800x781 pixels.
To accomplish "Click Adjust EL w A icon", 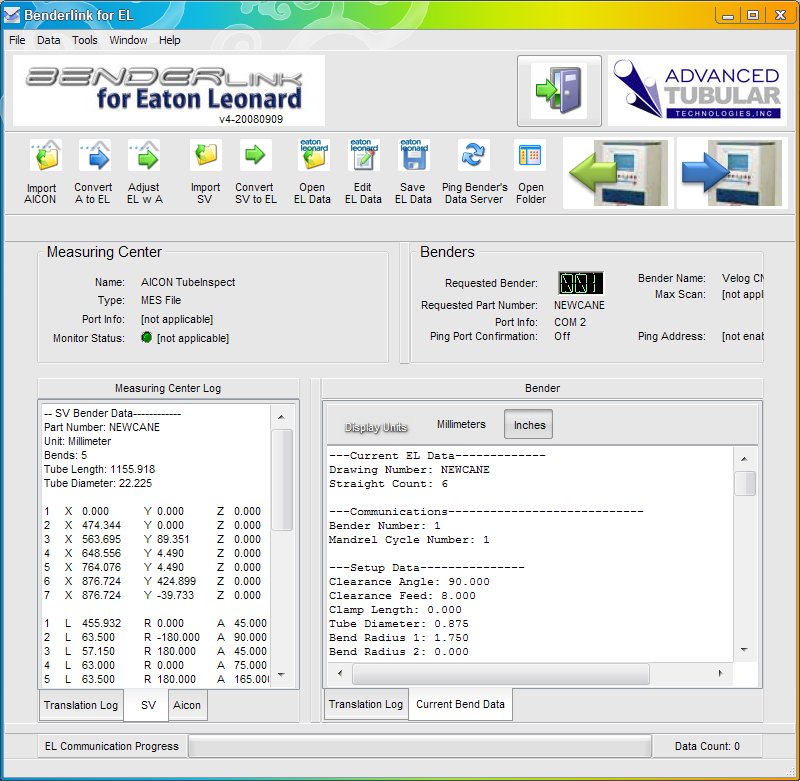I will click(x=144, y=156).
